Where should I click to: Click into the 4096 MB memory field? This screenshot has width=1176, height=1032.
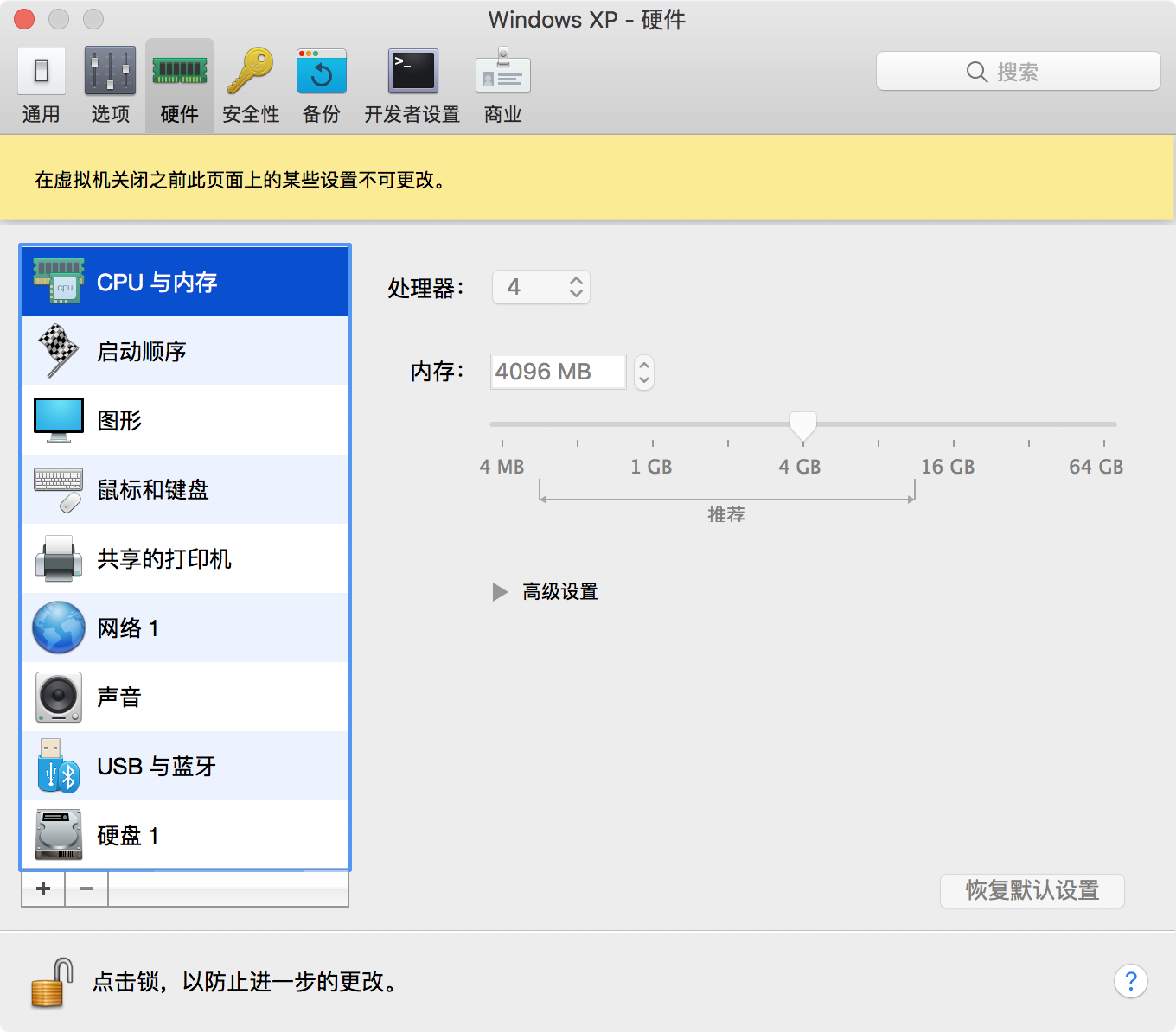point(559,372)
